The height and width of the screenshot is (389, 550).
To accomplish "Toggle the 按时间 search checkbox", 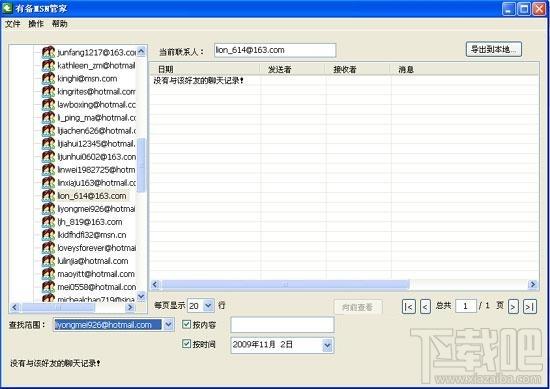I will pos(186,344).
